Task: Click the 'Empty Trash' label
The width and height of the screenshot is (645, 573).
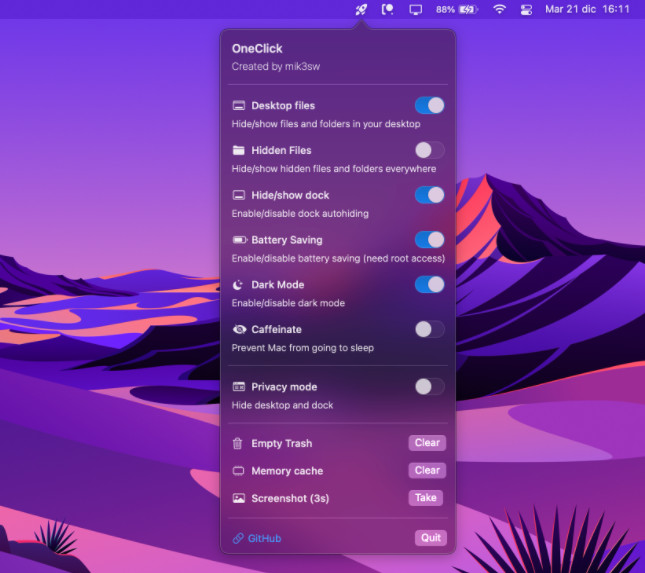Action: (x=282, y=444)
